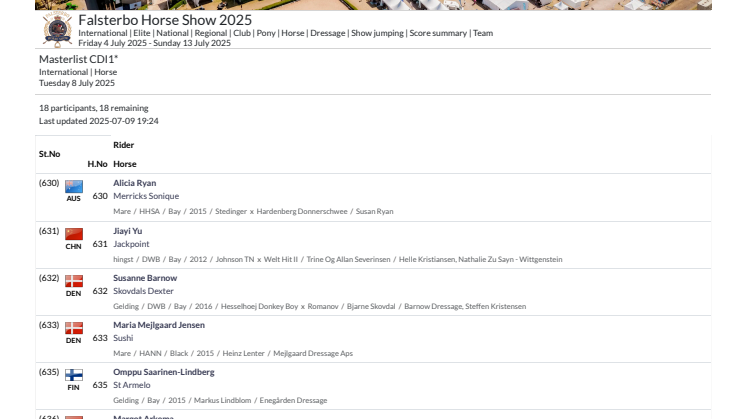Screen dimensions: 746x419
Task: Click the H.No column header
Action: [98, 164]
